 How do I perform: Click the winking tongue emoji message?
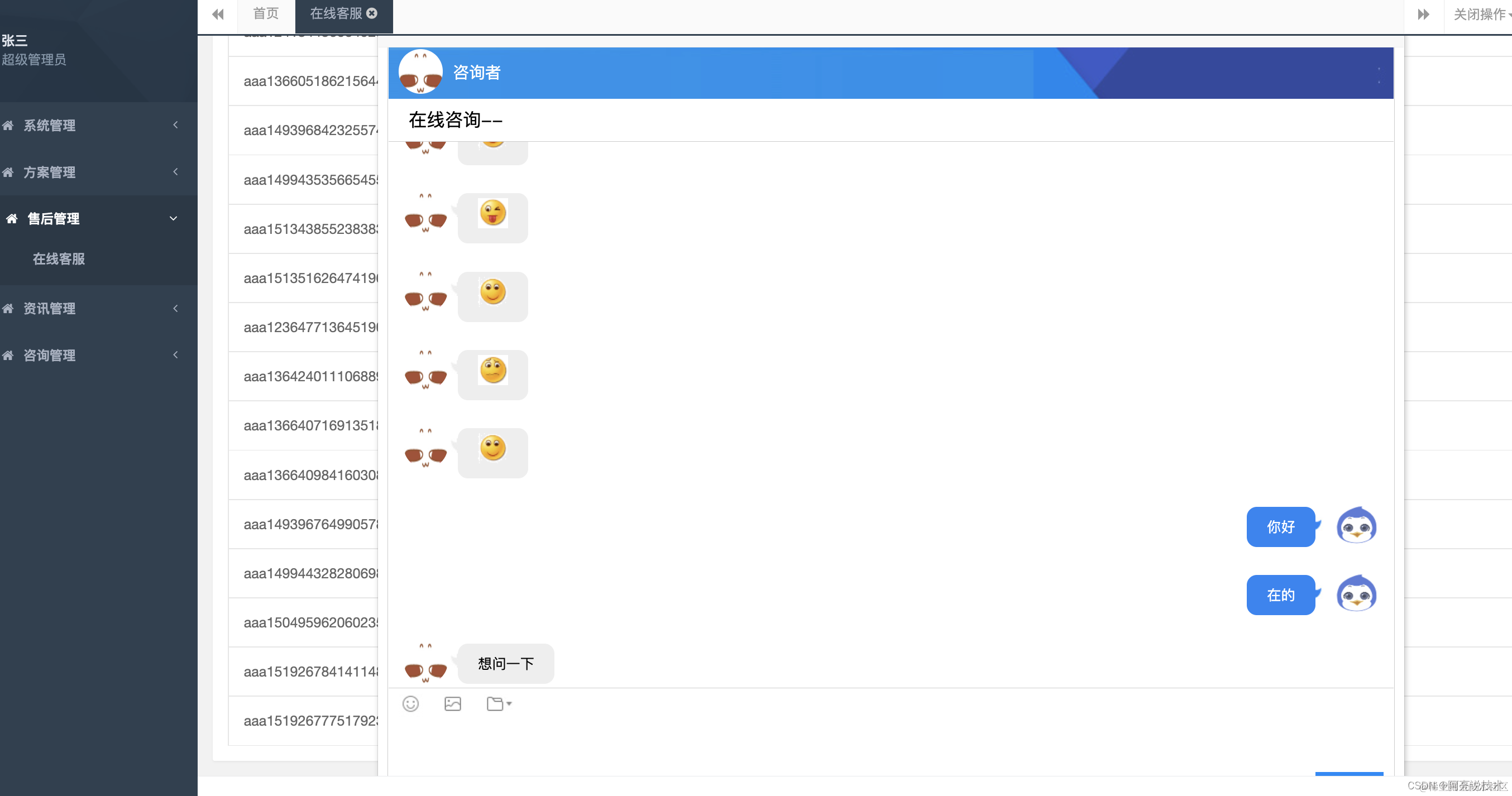point(492,214)
